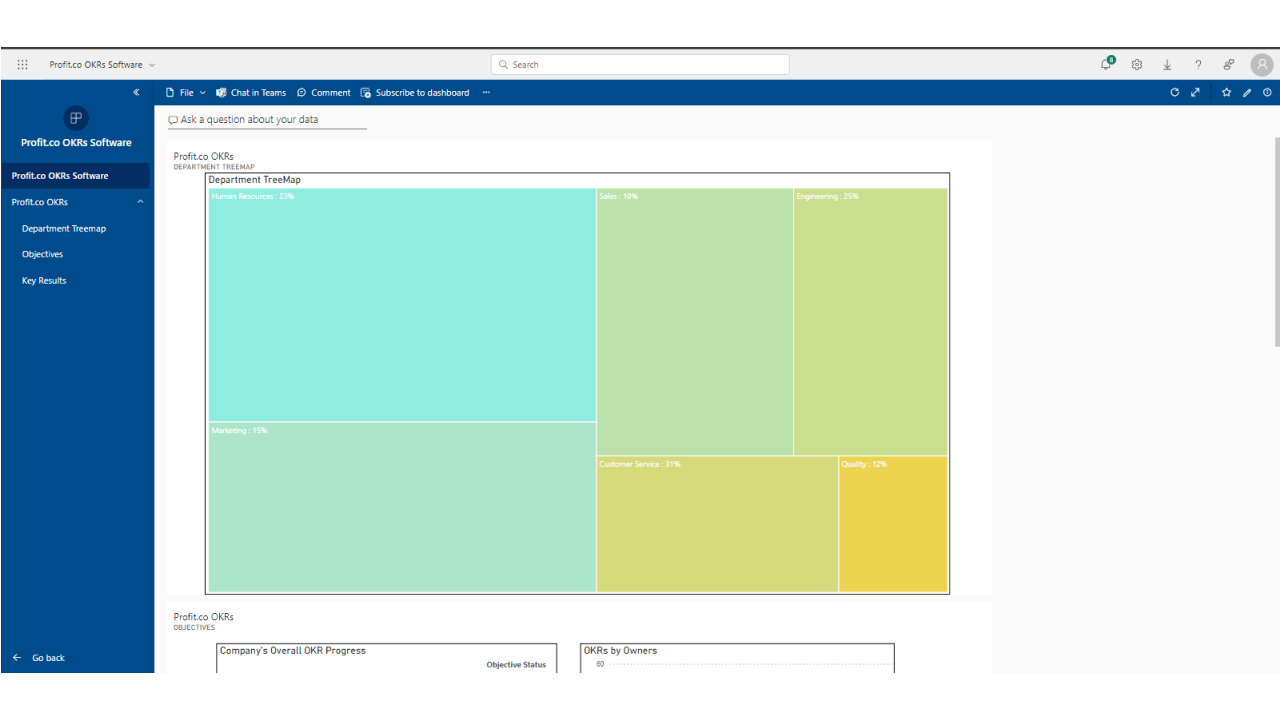Viewport: 1280px width, 720px height.
Task: Select the Human Resources treemap tile
Action: coord(402,305)
